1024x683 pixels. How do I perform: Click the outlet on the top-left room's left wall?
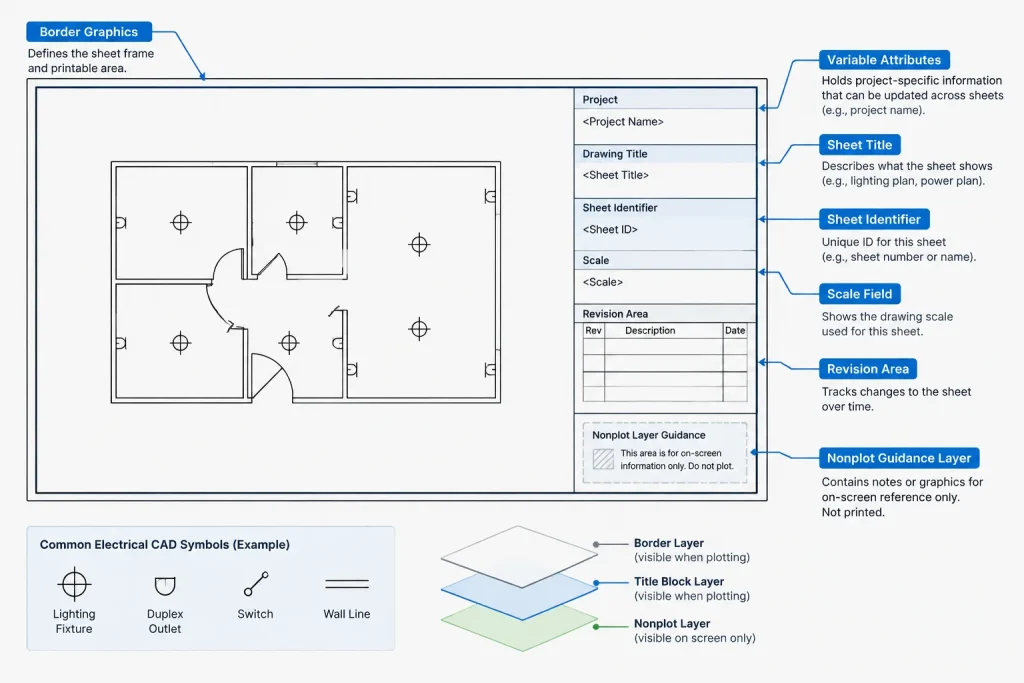pyautogui.click(x=121, y=223)
